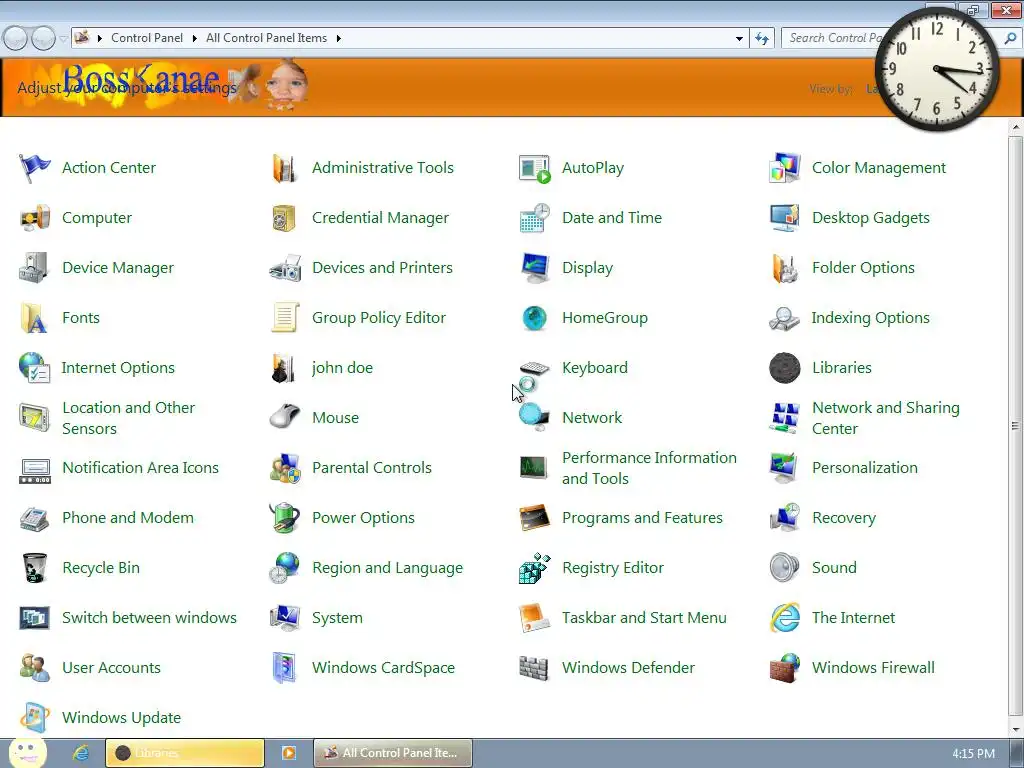Click the Administrative Tools icon
This screenshot has height=768, width=1024.
pyautogui.click(x=284, y=168)
